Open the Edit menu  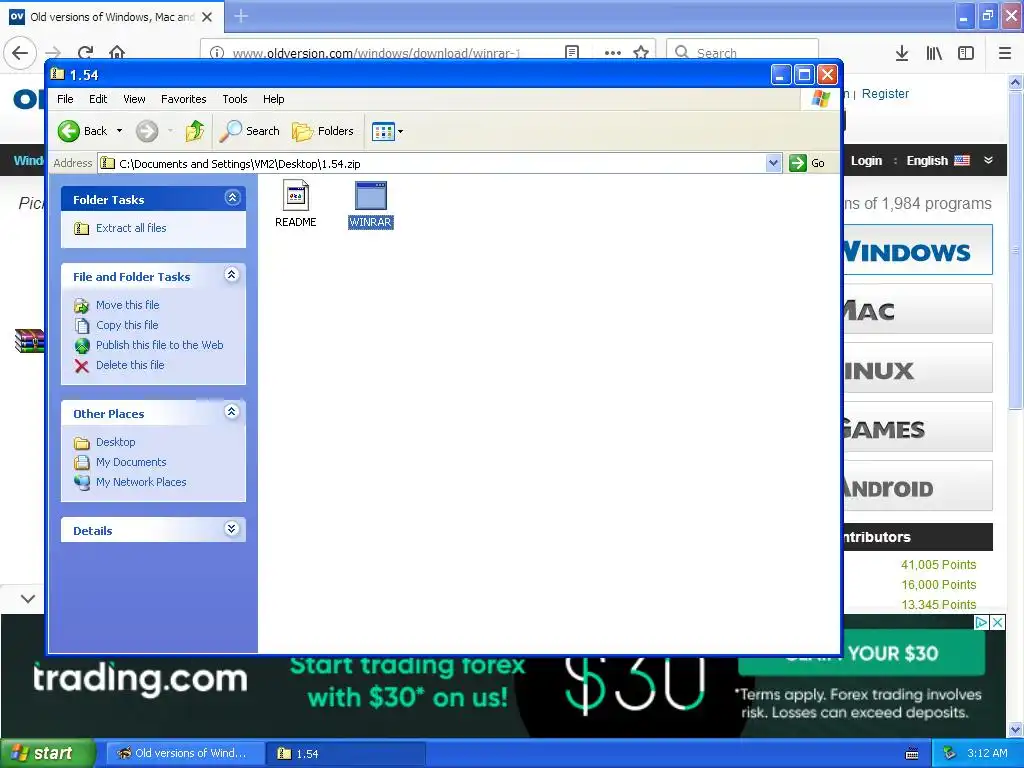[98, 99]
